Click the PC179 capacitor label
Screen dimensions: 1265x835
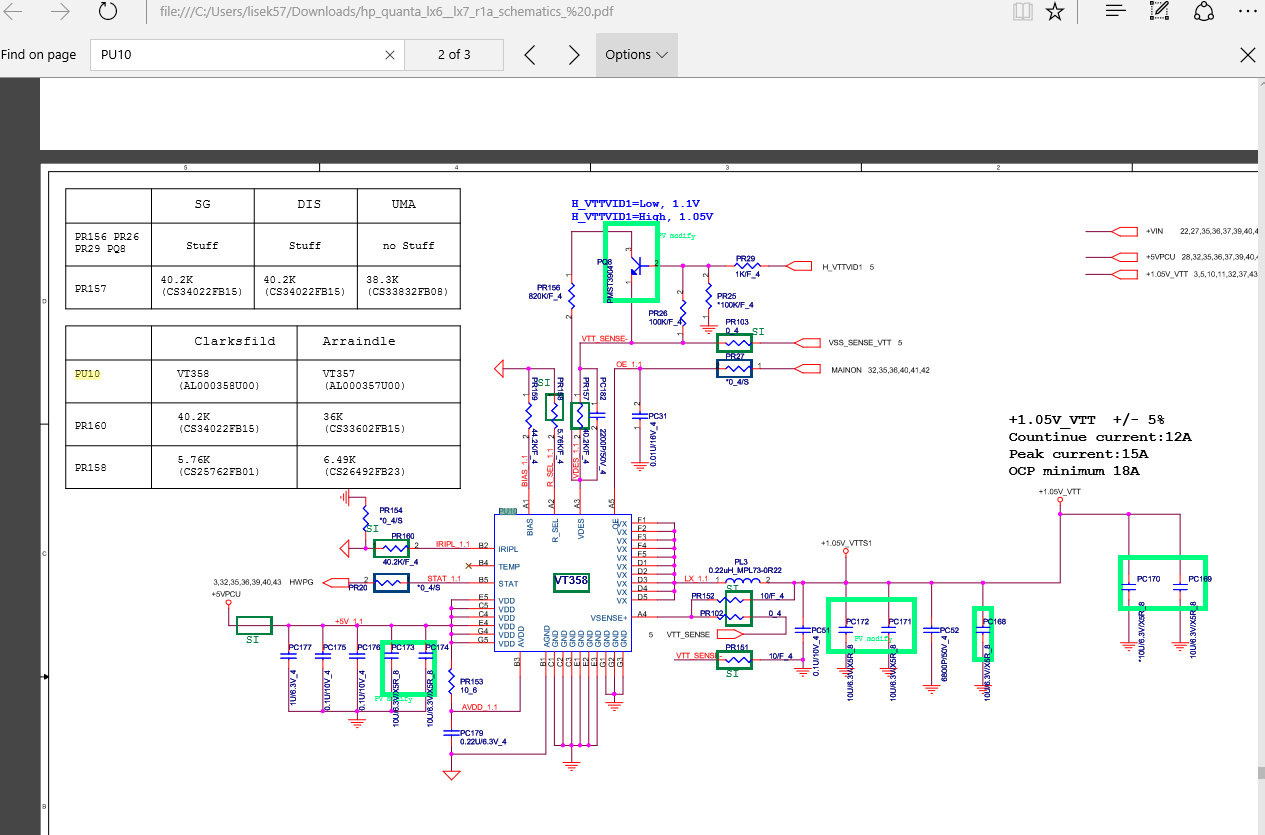470,733
